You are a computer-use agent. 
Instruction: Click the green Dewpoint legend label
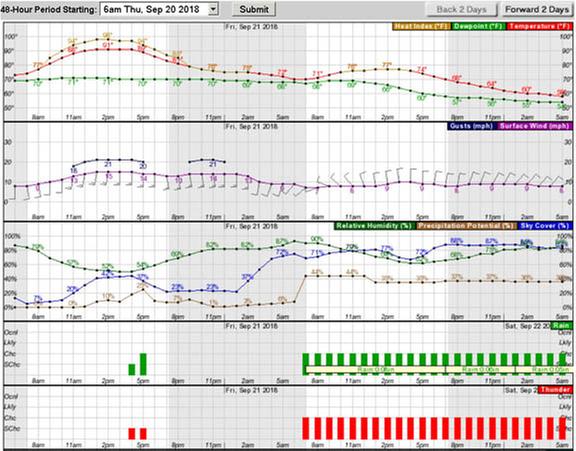tap(478, 26)
